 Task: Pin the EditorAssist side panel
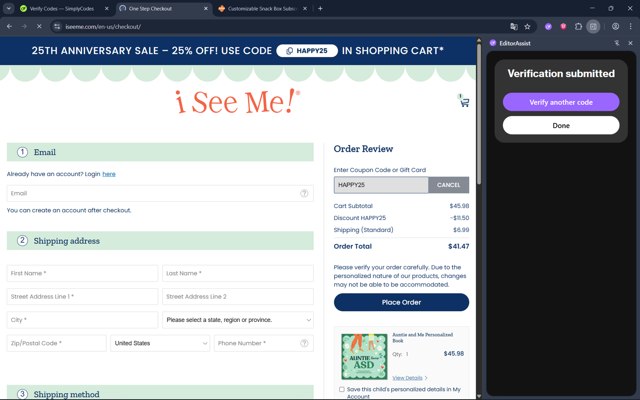pyautogui.click(x=617, y=43)
